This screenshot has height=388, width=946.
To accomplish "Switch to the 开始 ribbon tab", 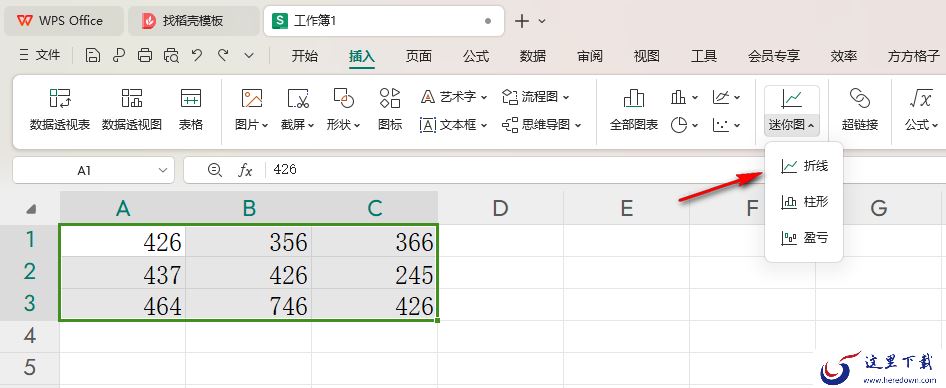I will click(305, 56).
